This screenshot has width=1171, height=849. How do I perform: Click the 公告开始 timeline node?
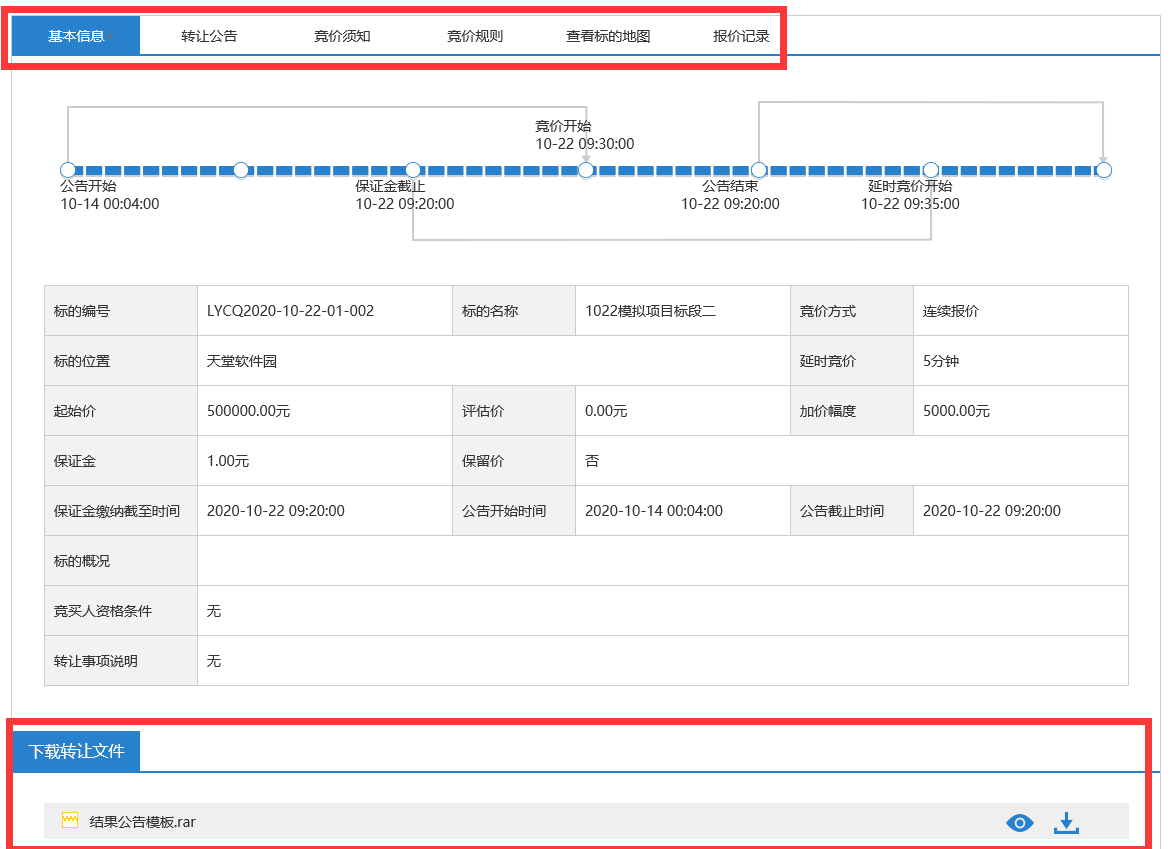coord(68,170)
